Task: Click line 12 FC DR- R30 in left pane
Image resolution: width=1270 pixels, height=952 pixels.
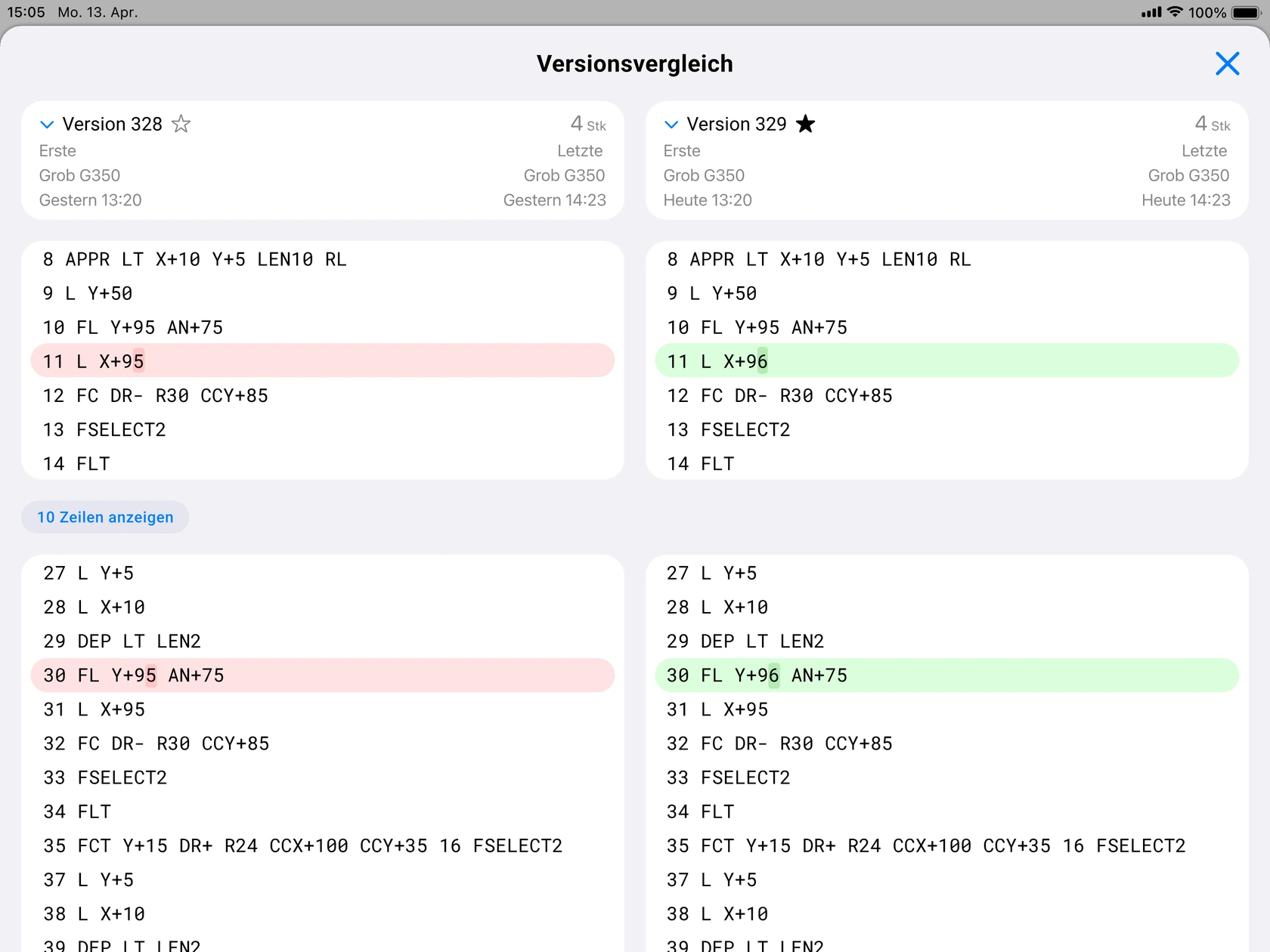Action: tap(155, 396)
